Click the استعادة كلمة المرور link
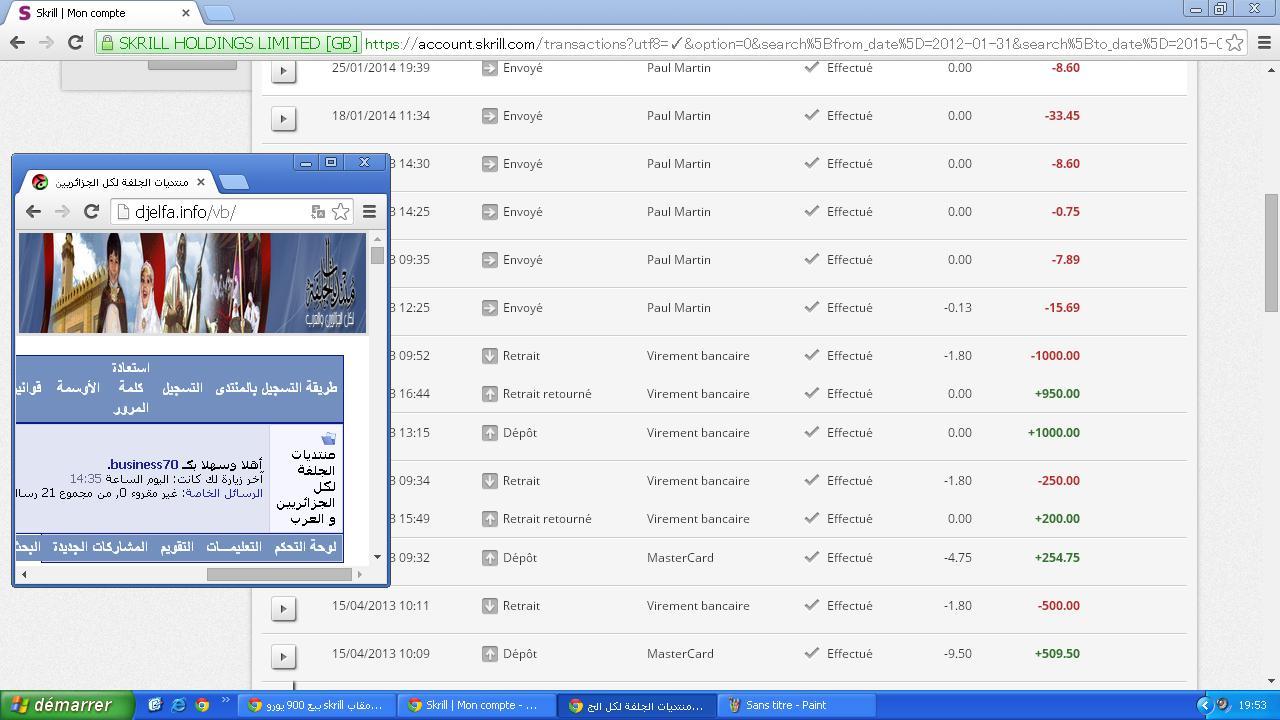The width and height of the screenshot is (1280, 720). (x=131, y=388)
